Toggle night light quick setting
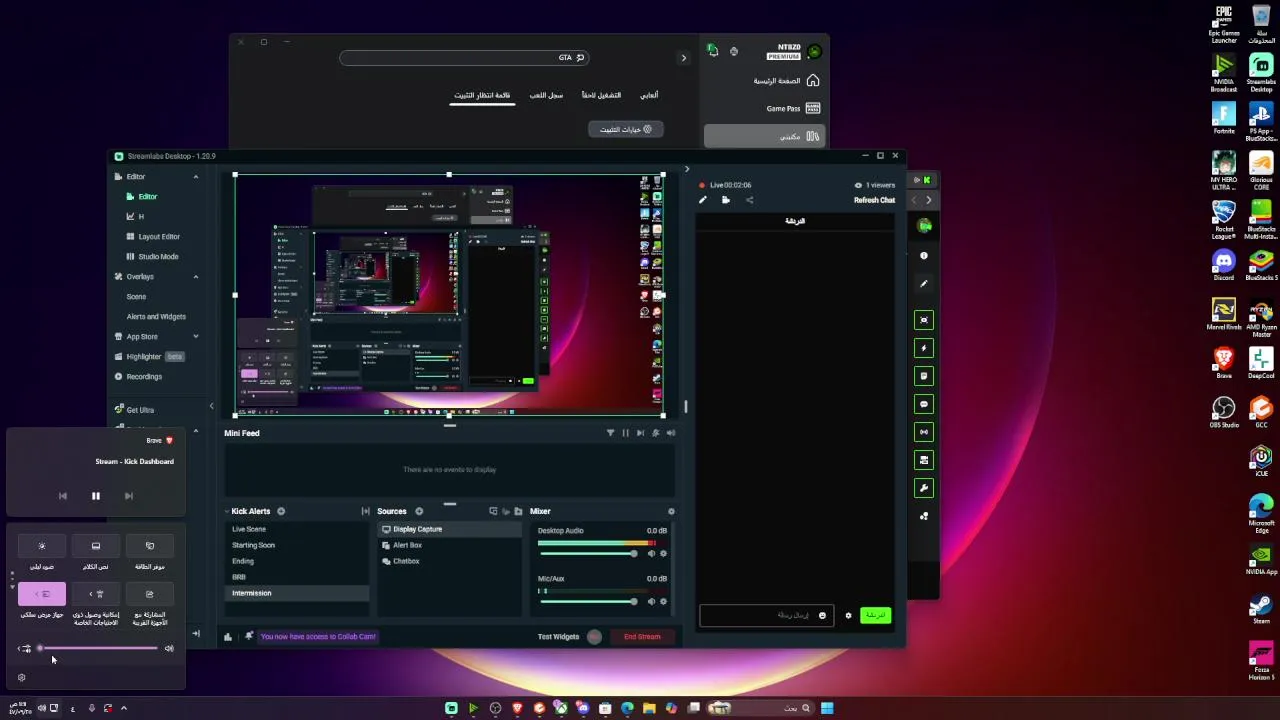1280x720 pixels. [42, 546]
